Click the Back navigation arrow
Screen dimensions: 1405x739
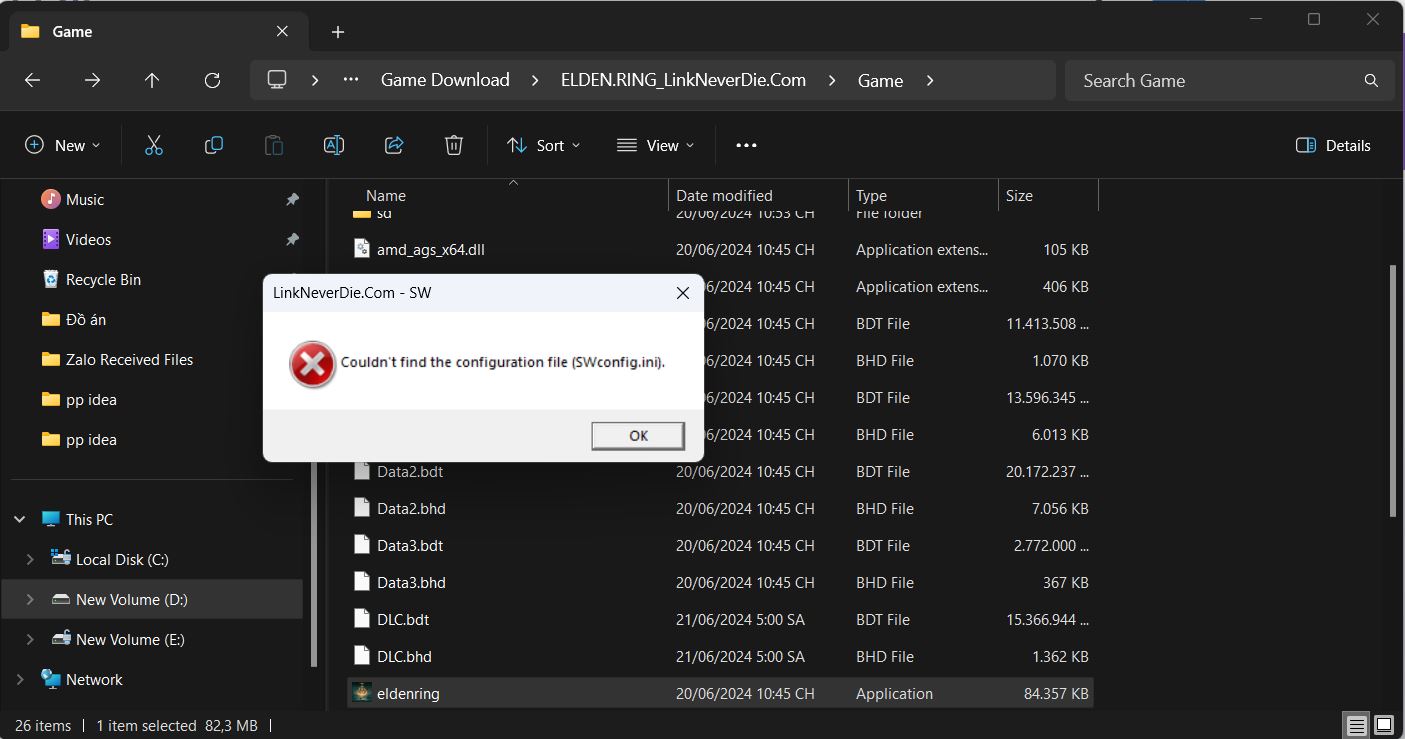click(x=32, y=80)
